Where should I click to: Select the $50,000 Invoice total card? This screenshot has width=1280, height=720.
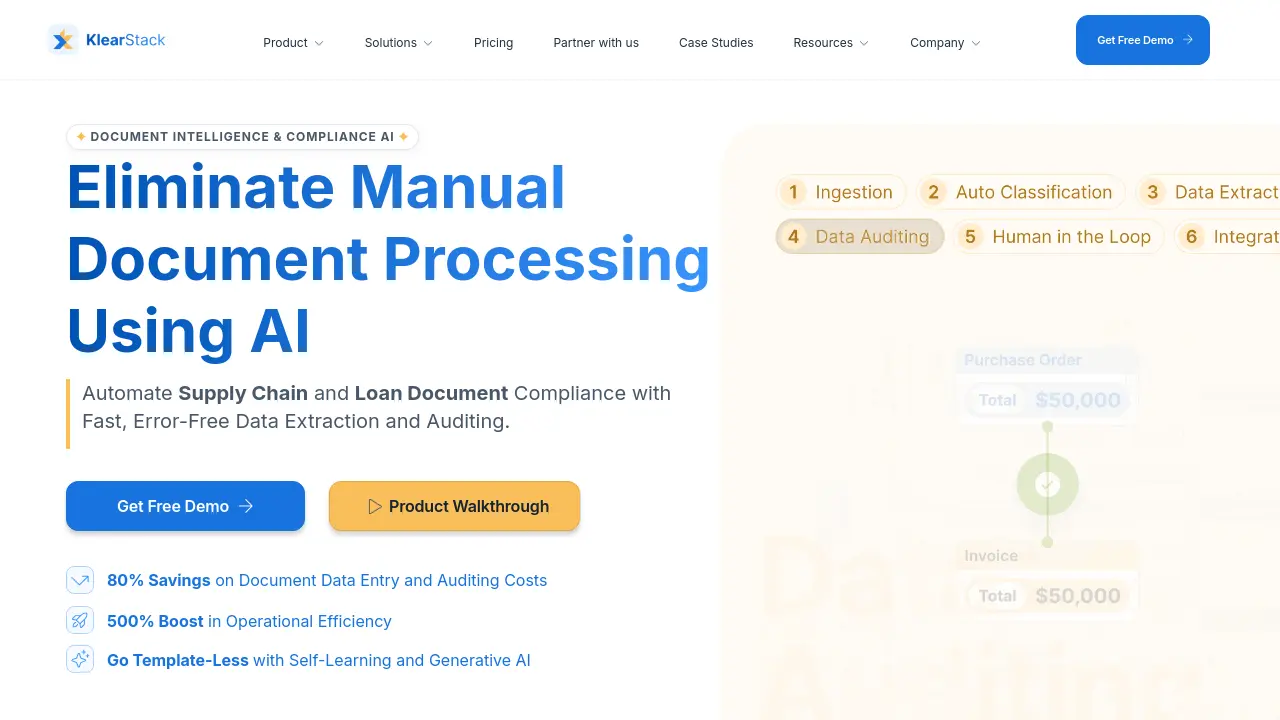coord(1047,595)
